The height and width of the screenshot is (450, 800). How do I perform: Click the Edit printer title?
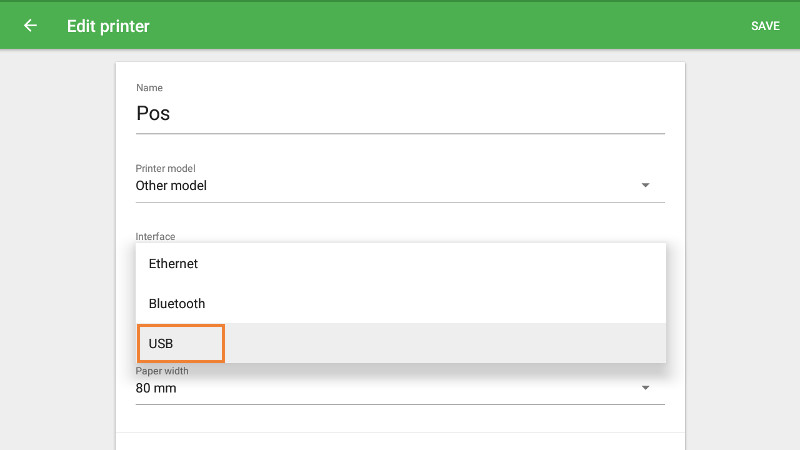tap(108, 26)
